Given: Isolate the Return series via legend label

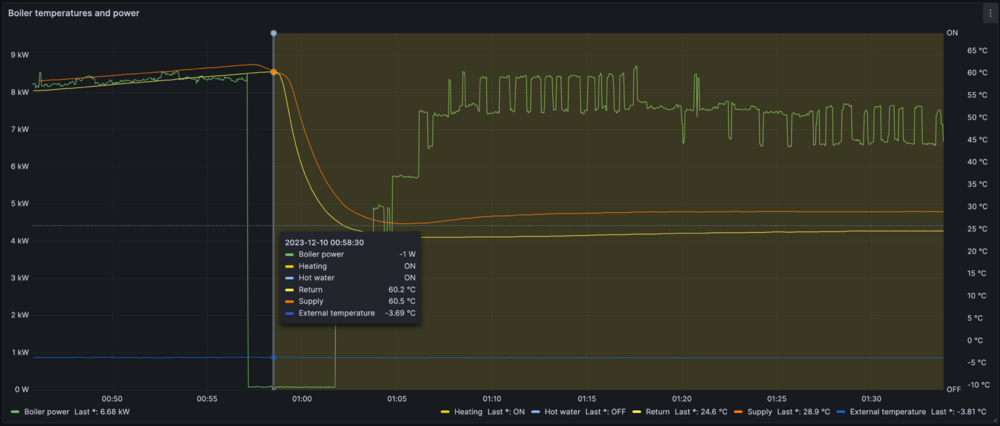Looking at the screenshot, I should 655,411.
